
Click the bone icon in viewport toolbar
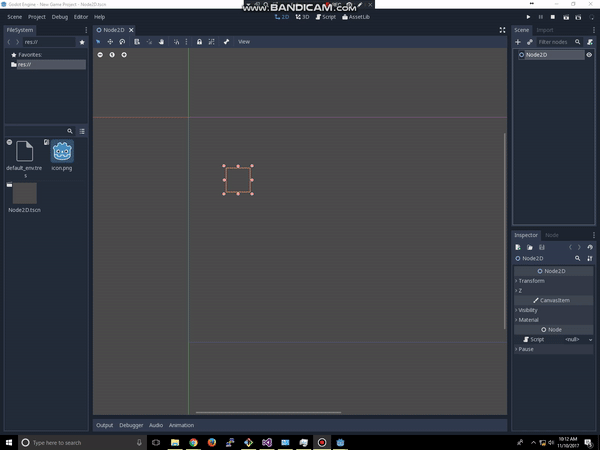point(226,42)
